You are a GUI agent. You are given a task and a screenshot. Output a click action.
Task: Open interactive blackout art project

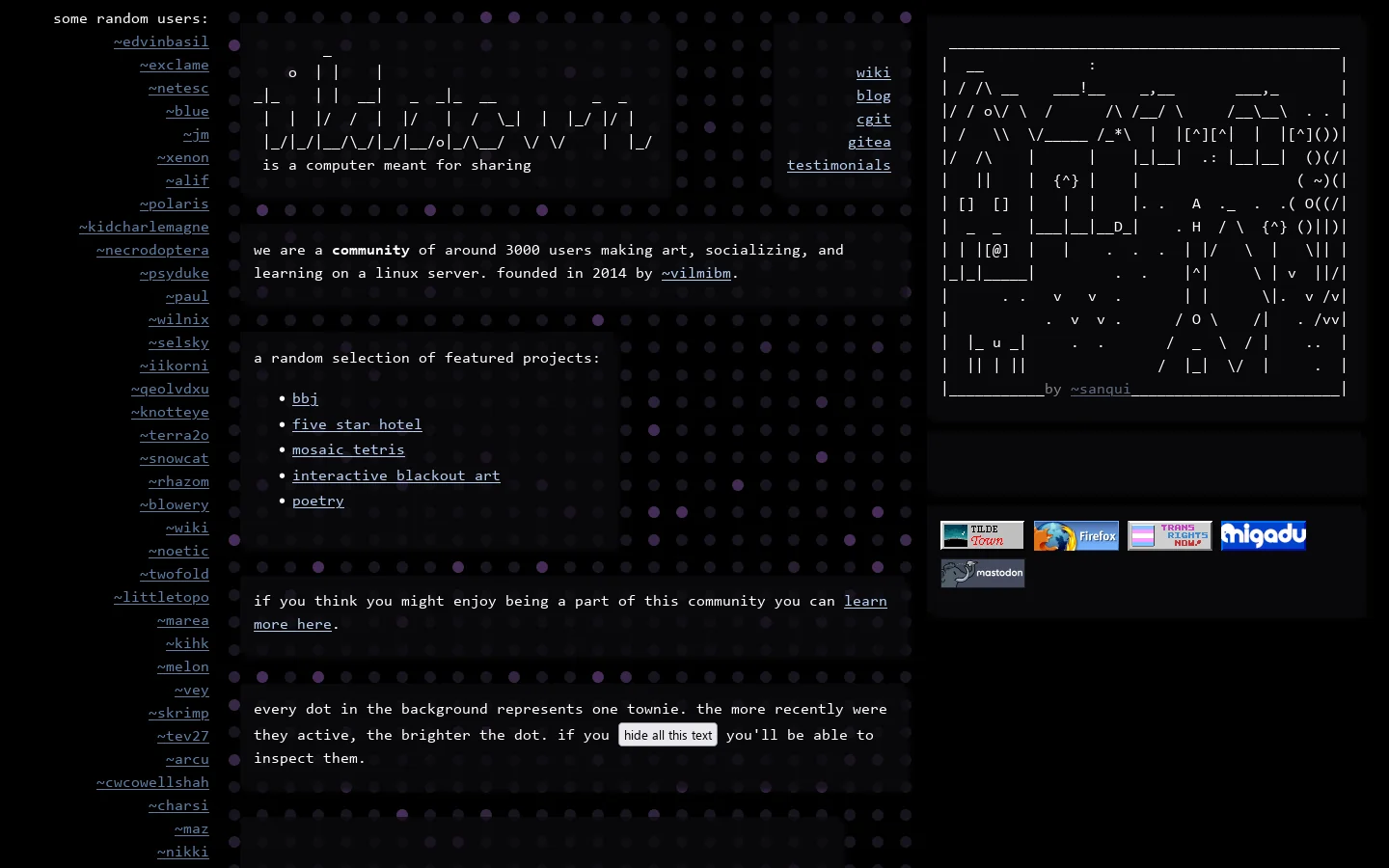(x=396, y=475)
